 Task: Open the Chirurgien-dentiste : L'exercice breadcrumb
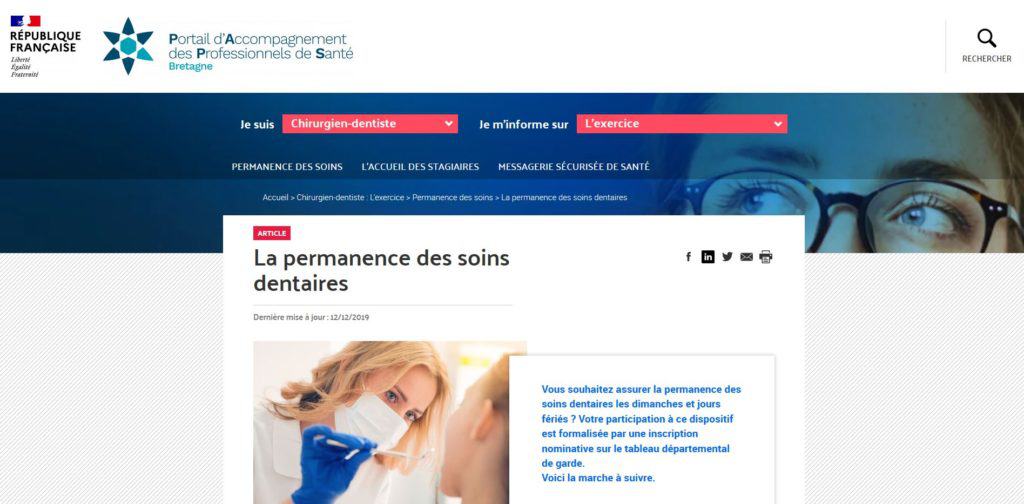[x=350, y=197]
